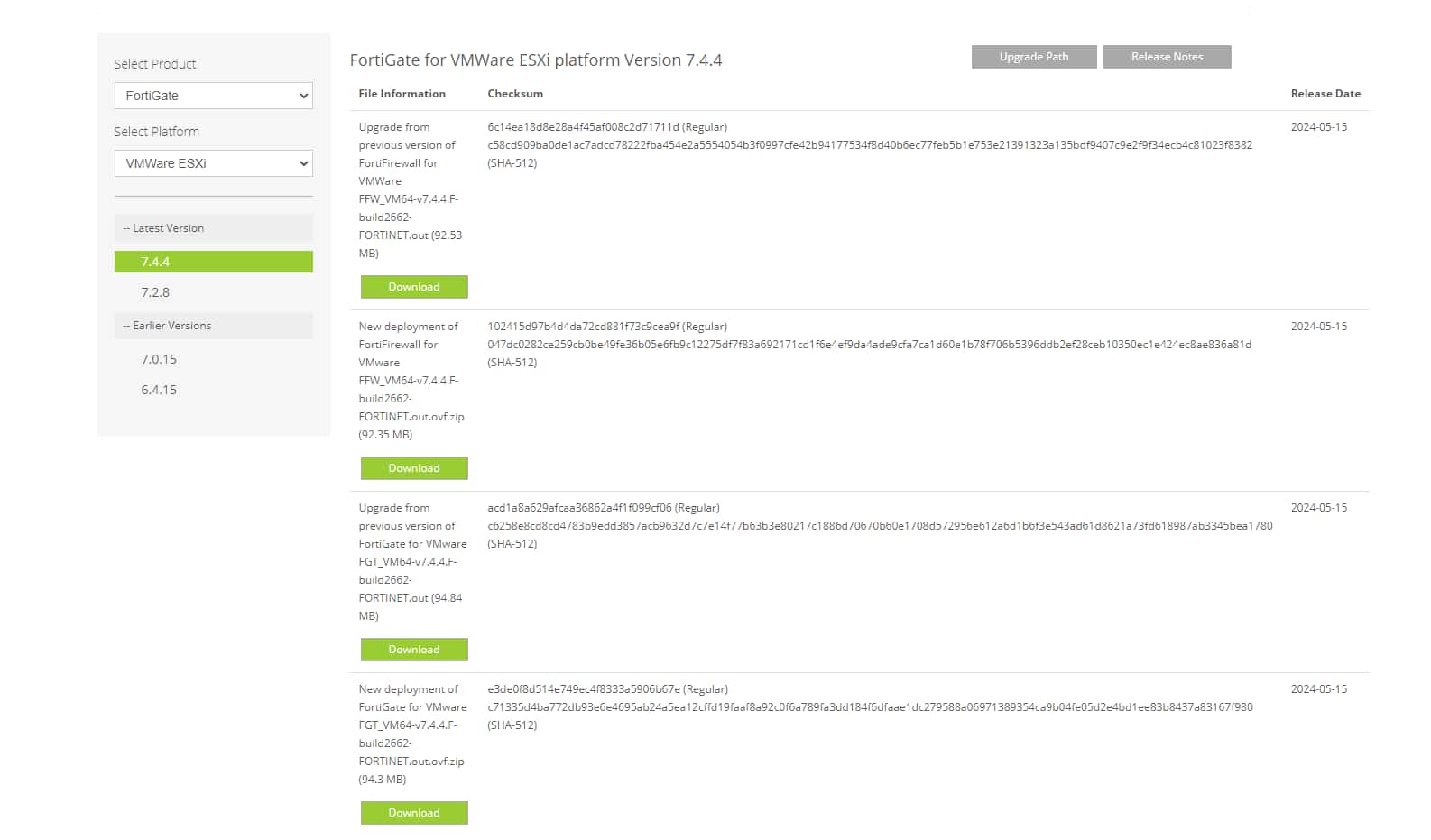Download FortiFirewall new deployment ovf.zip (92.35 MB)

tap(414, 468)
